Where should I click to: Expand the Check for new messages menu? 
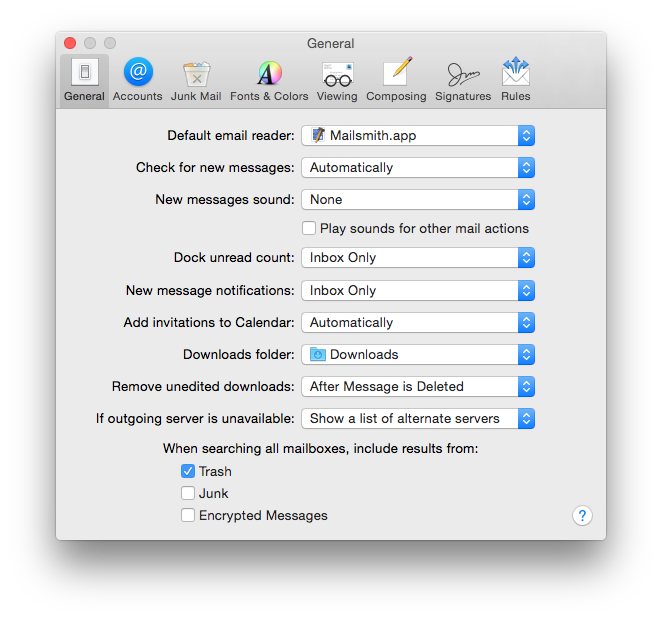point(418,168)
